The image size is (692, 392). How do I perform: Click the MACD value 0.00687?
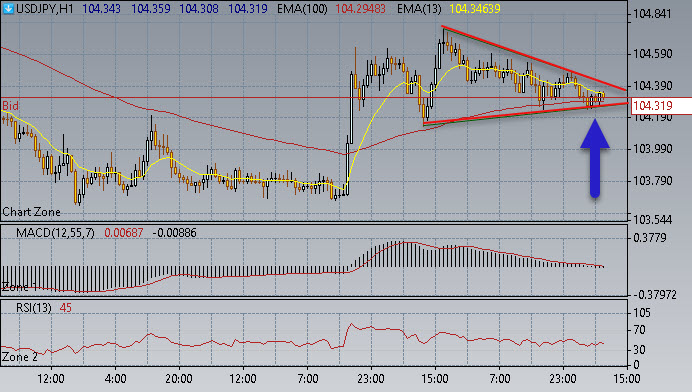coord(124,233)
